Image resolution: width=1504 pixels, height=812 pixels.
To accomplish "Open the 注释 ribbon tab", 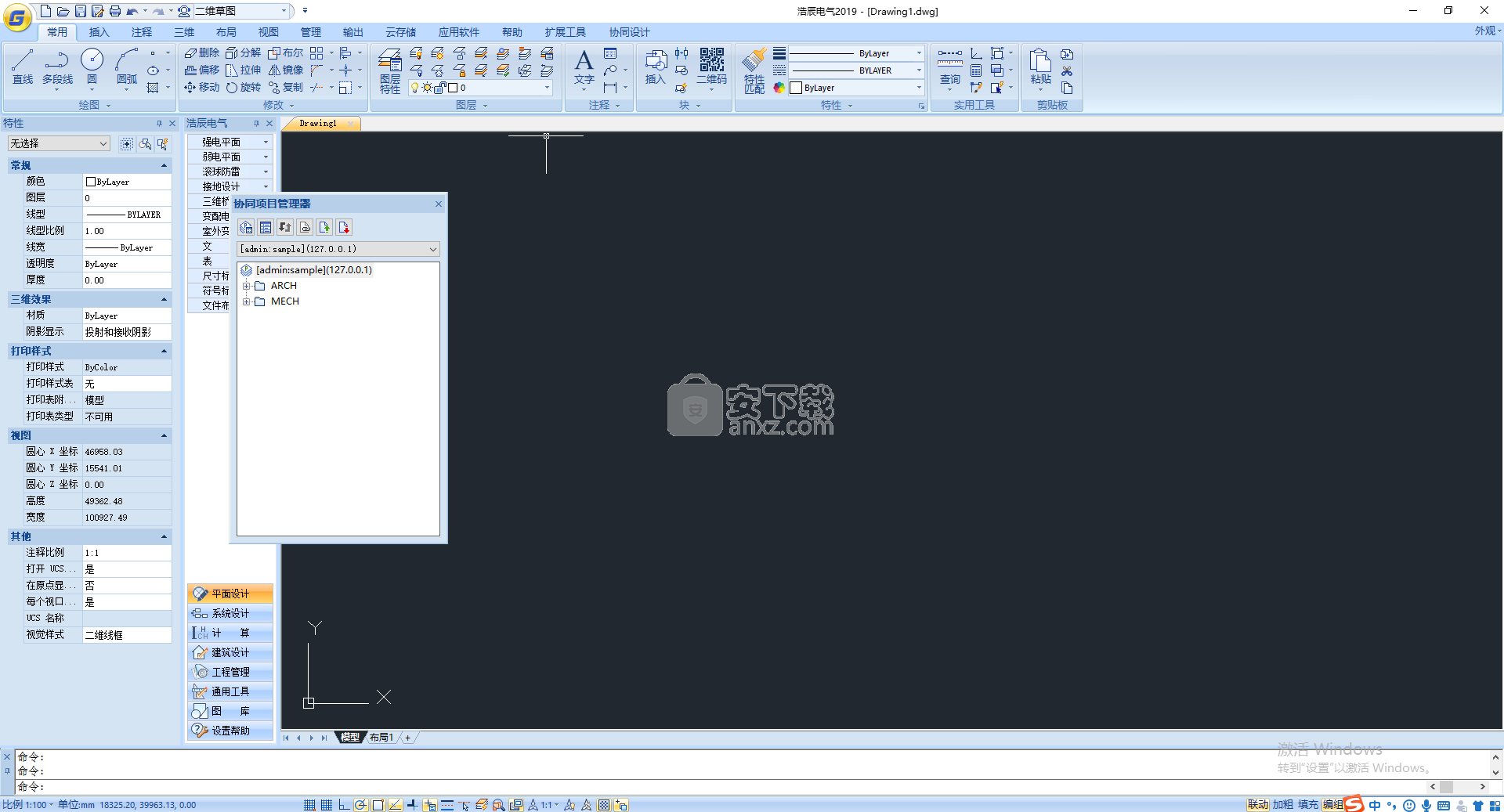I will point(141,32).
